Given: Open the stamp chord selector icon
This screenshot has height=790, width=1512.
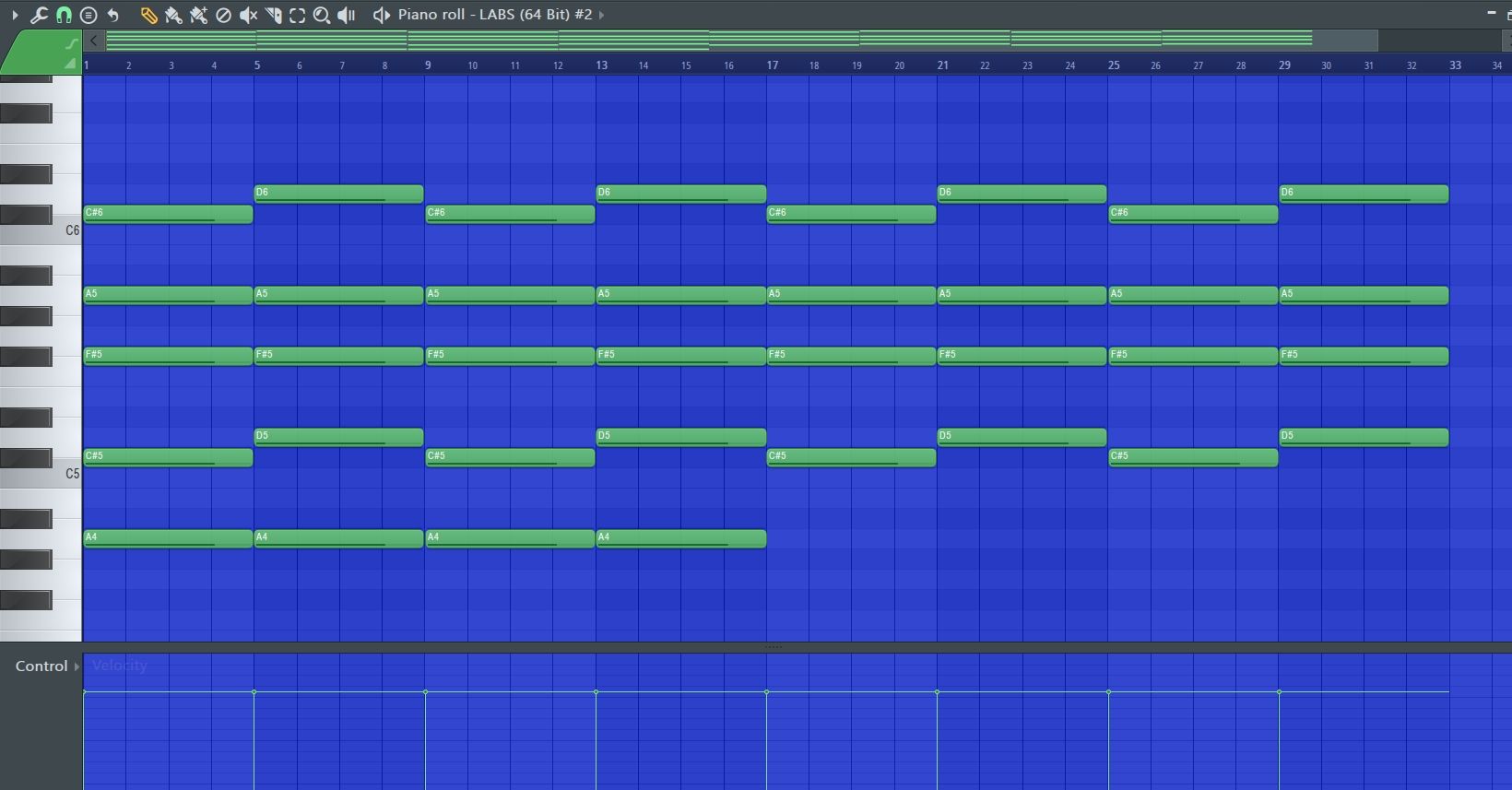Looking at the screenshot, I should click(x=89, y=15).
